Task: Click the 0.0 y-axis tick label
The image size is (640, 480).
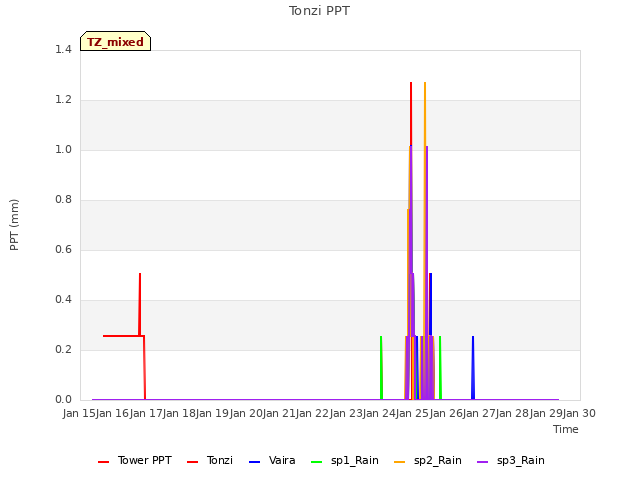Action: point(63,400)
